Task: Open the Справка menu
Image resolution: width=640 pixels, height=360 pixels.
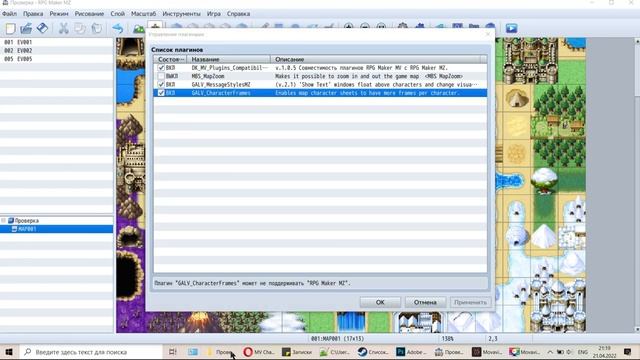Action: (238, 13)
